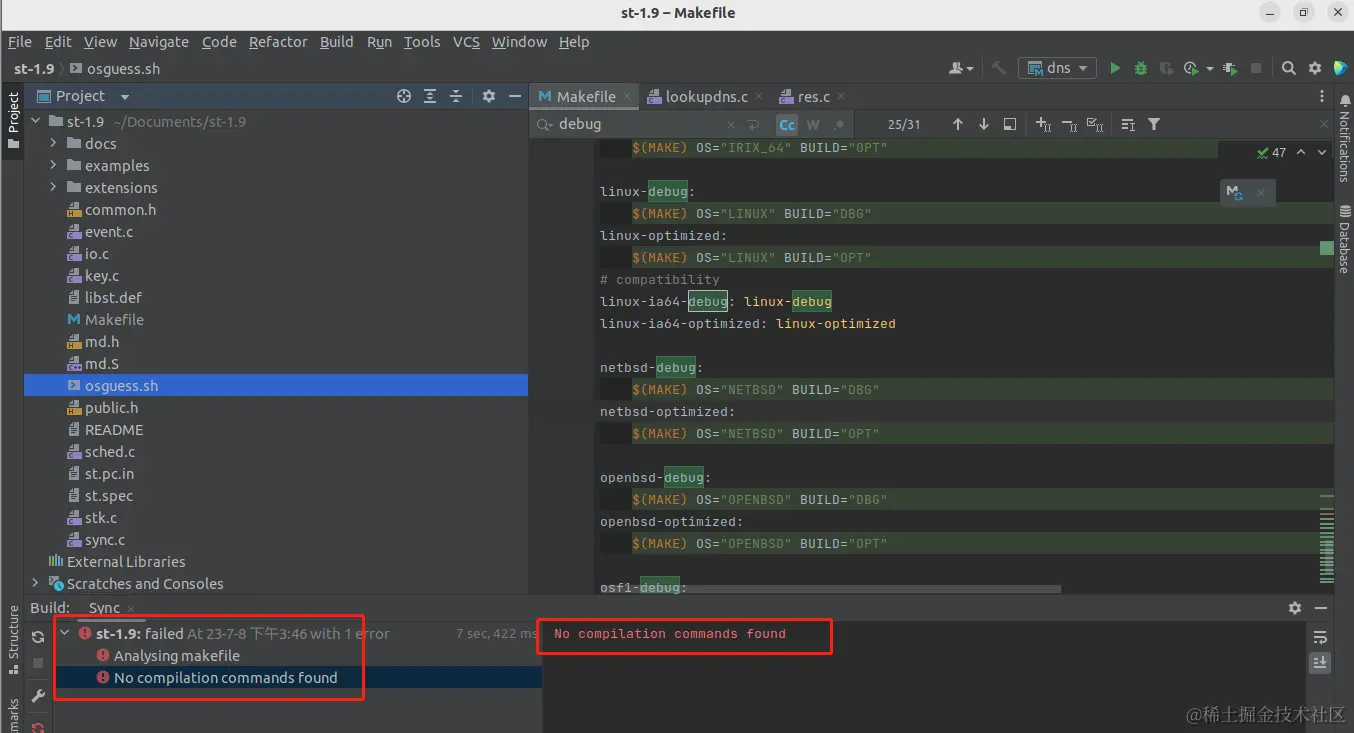This screenshot has width=1354, height=733.
Task: Open IDE settings gear in top toolbar
Action: point(1315,68)
